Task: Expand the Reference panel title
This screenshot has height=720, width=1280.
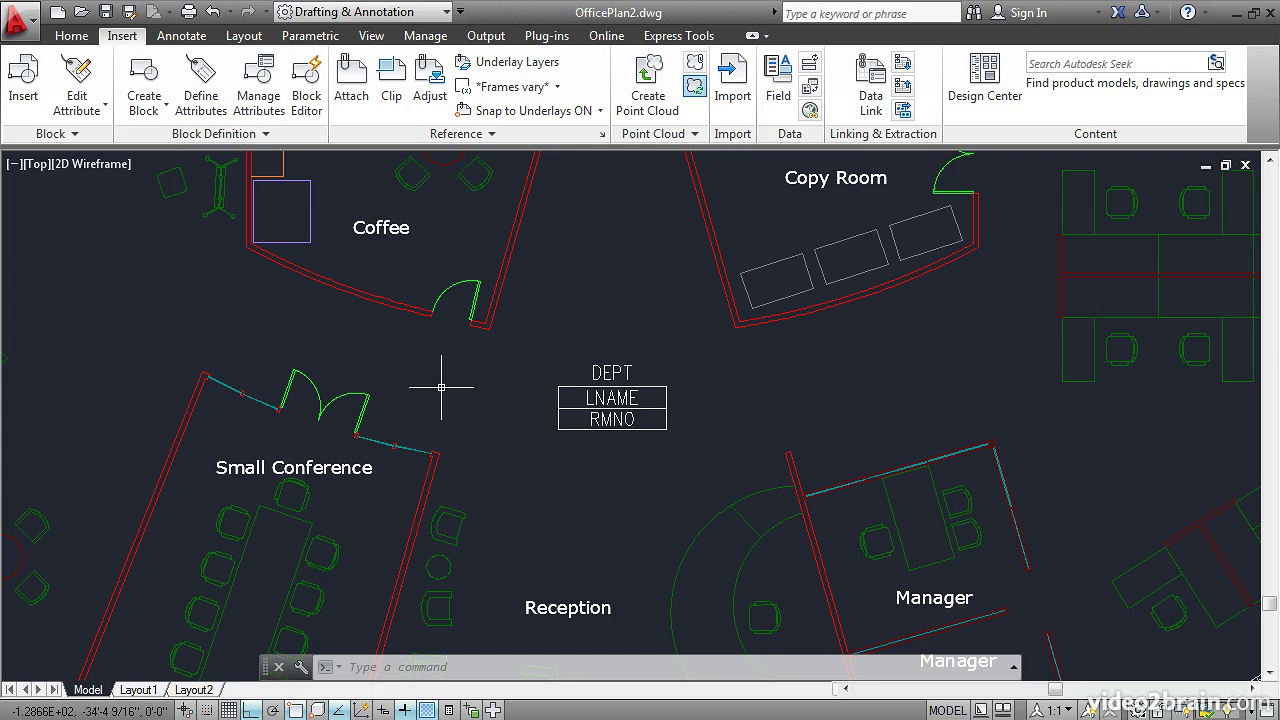Action: click(462, 134)
